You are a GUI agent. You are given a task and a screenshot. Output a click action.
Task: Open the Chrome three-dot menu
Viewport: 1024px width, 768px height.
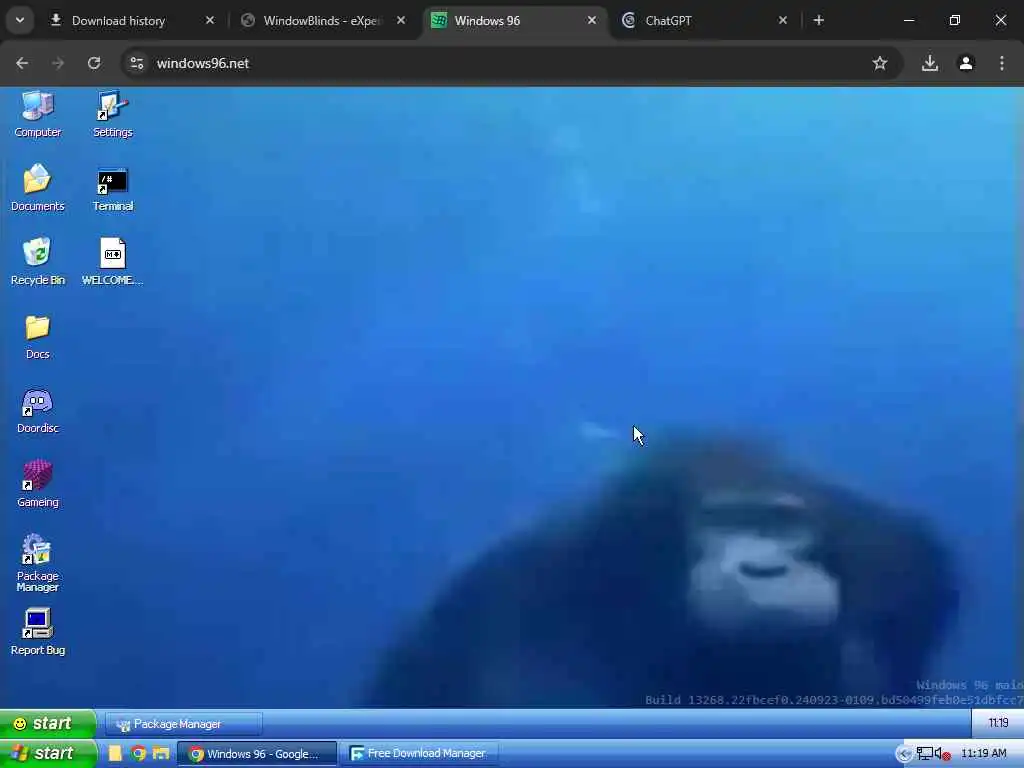[1002, 63]
